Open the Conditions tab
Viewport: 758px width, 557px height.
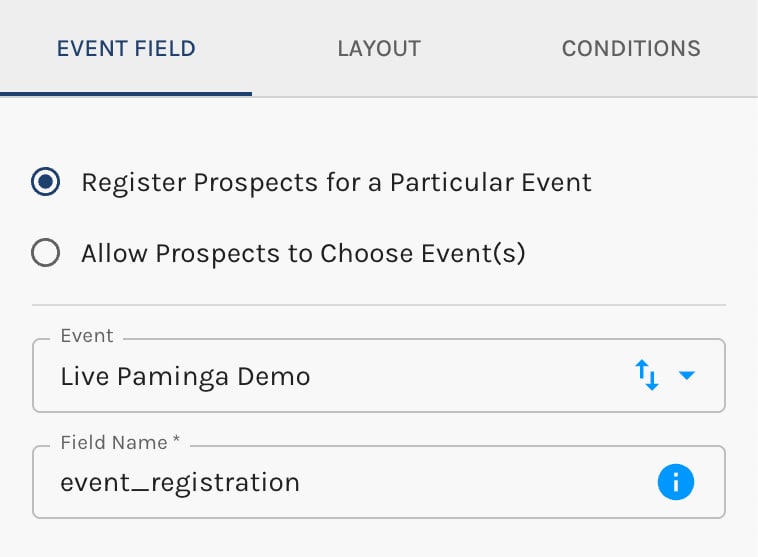pyautogui.click(x=630, y=48)
